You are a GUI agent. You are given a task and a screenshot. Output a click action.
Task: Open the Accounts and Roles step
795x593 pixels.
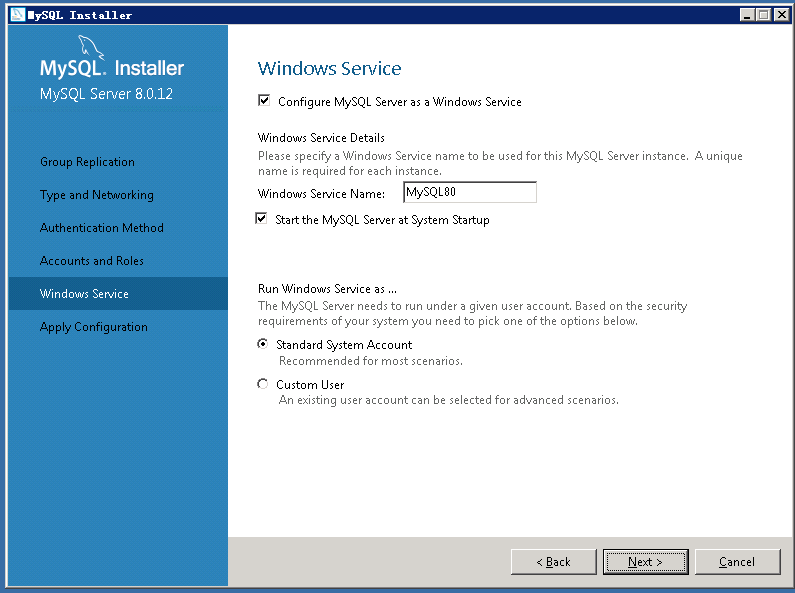(92, 261)
